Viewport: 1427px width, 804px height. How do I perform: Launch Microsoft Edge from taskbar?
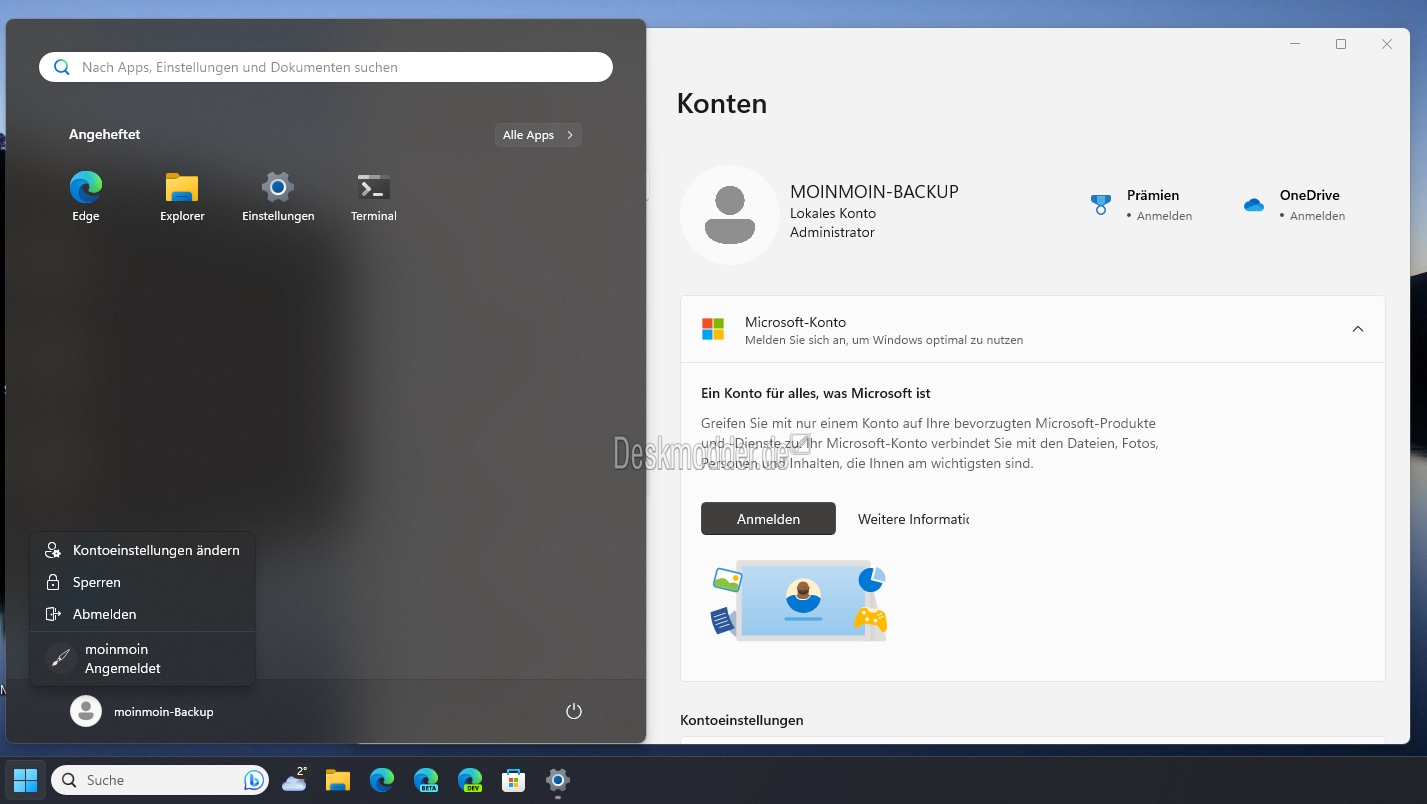382,780
